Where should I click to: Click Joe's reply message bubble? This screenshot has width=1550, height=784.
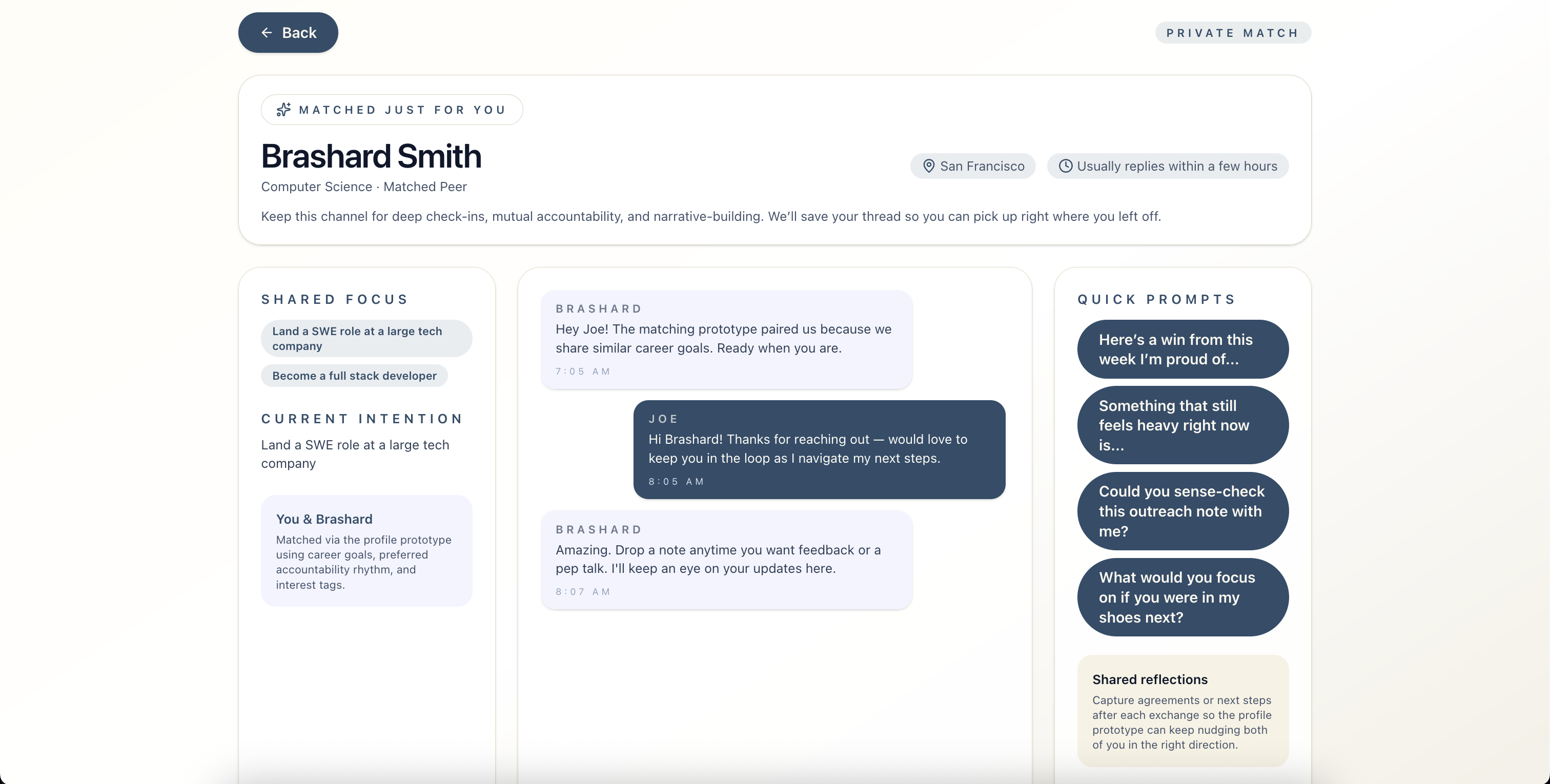point(819,449)
